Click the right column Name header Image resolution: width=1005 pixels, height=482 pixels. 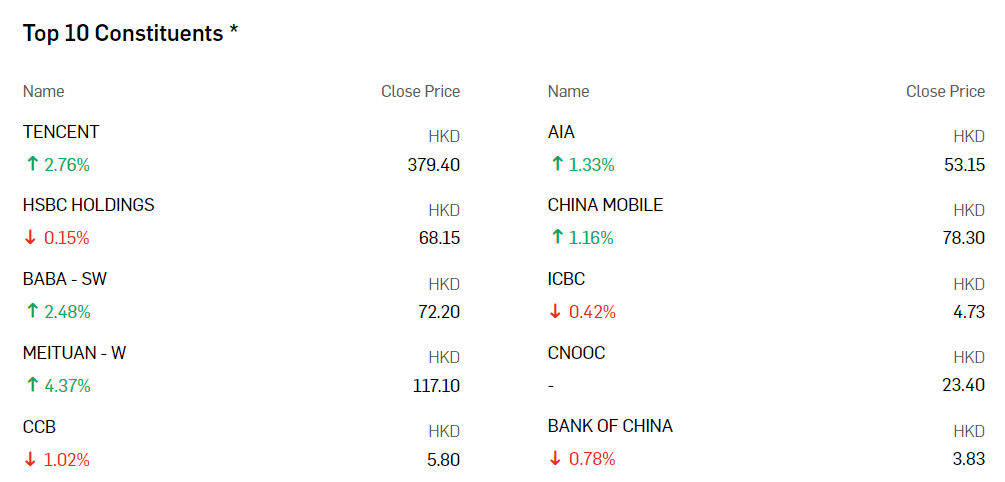point(569,92)
